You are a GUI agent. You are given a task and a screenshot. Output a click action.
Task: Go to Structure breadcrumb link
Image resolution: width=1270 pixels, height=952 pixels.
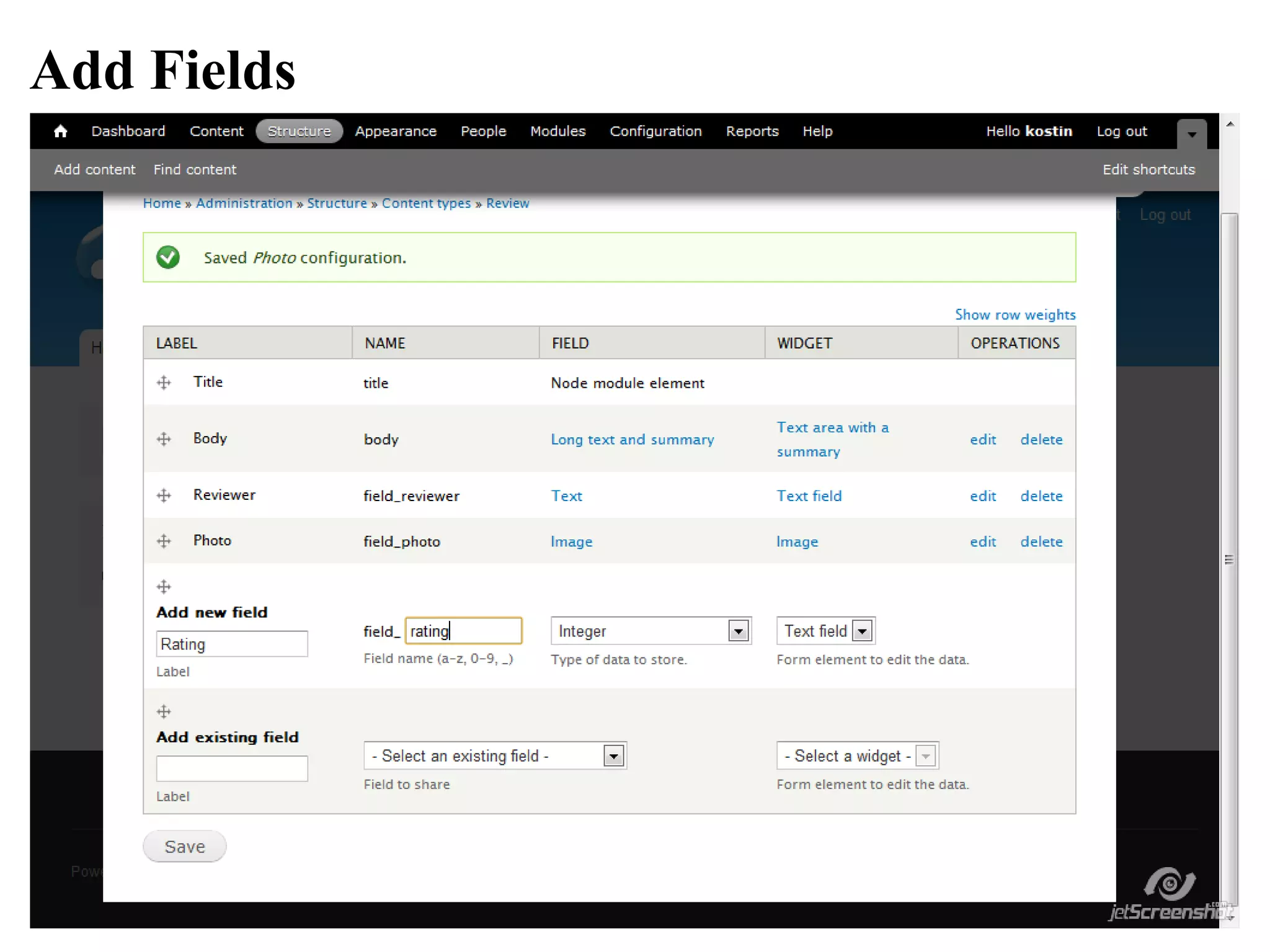pyautogui.click(x=337, y=203)
